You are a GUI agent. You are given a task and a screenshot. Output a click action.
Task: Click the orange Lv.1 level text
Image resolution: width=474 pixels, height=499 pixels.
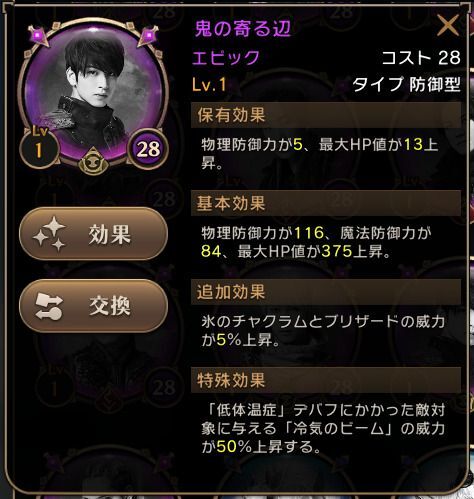(209, 85)
